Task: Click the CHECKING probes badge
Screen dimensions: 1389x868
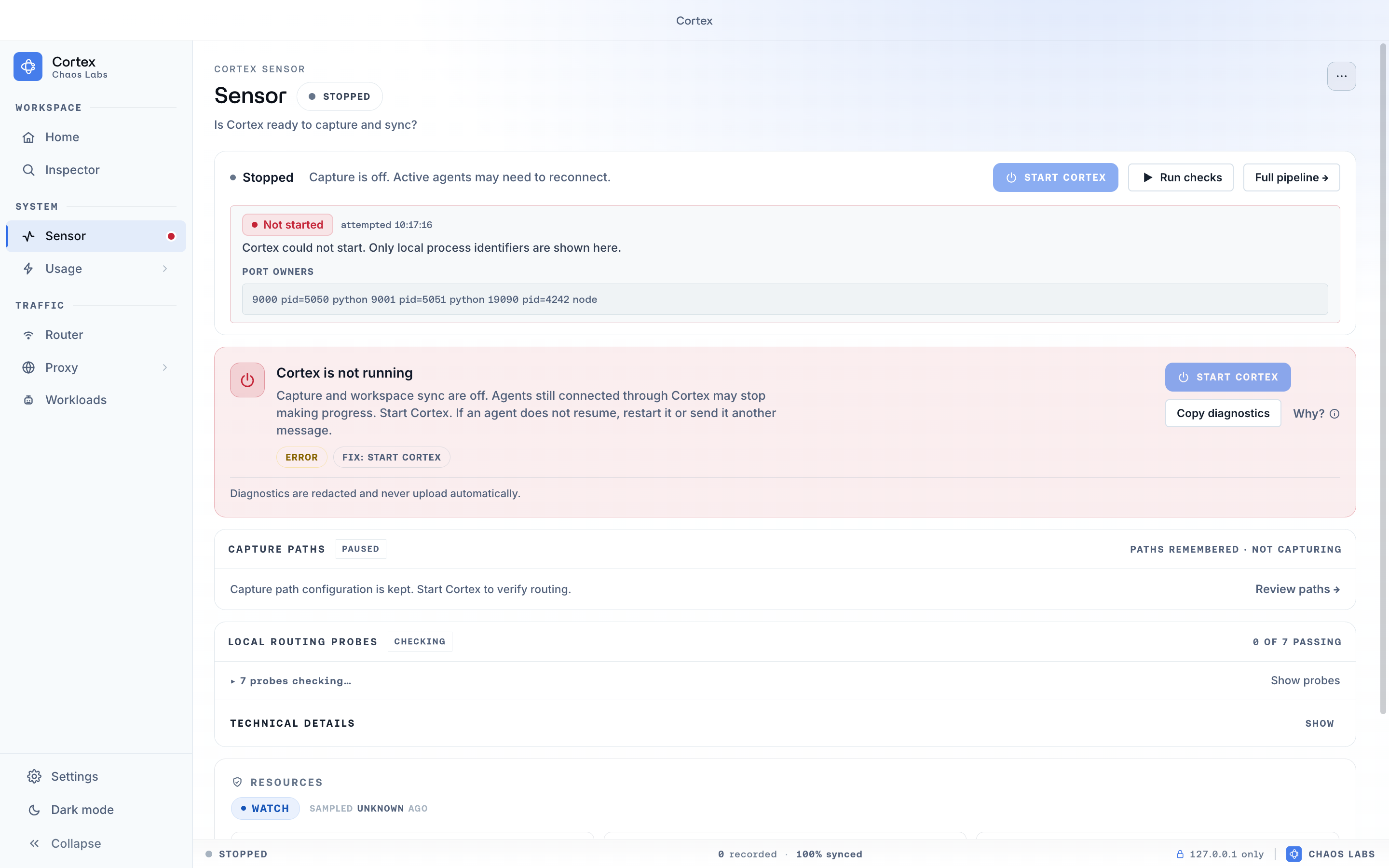Action: 420,642
